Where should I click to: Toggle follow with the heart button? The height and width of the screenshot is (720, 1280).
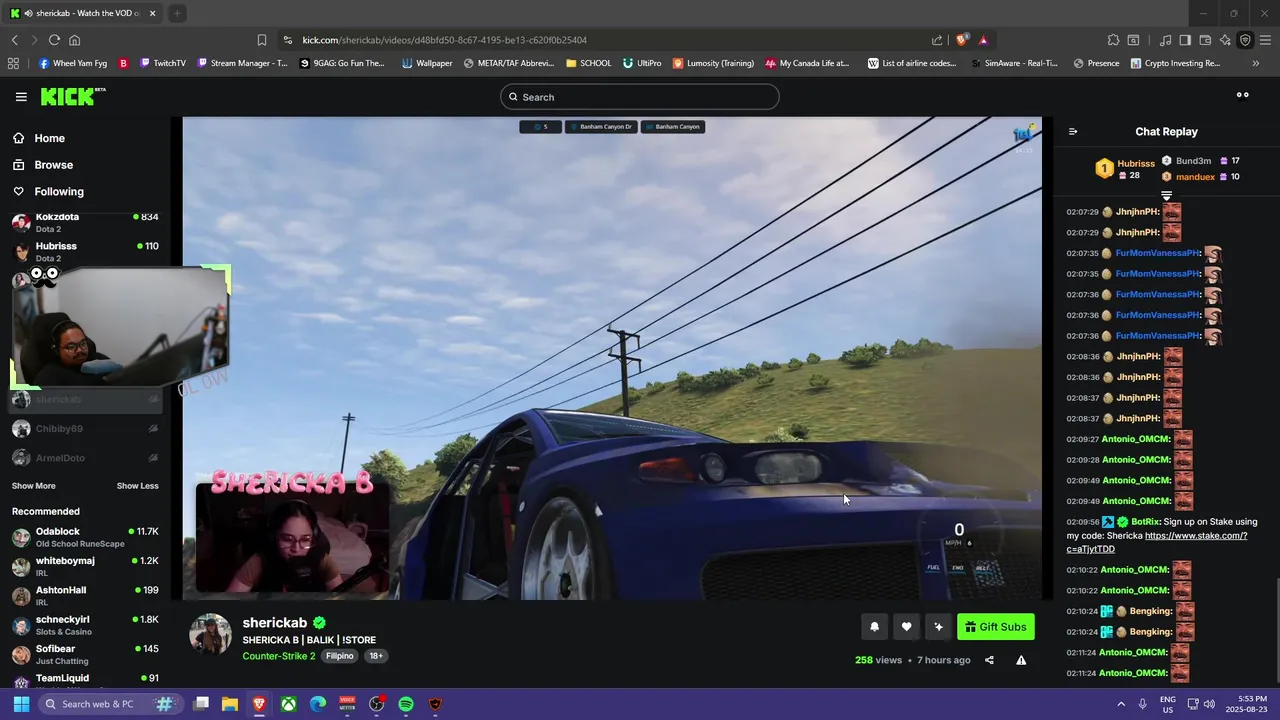tap(906, 627)
